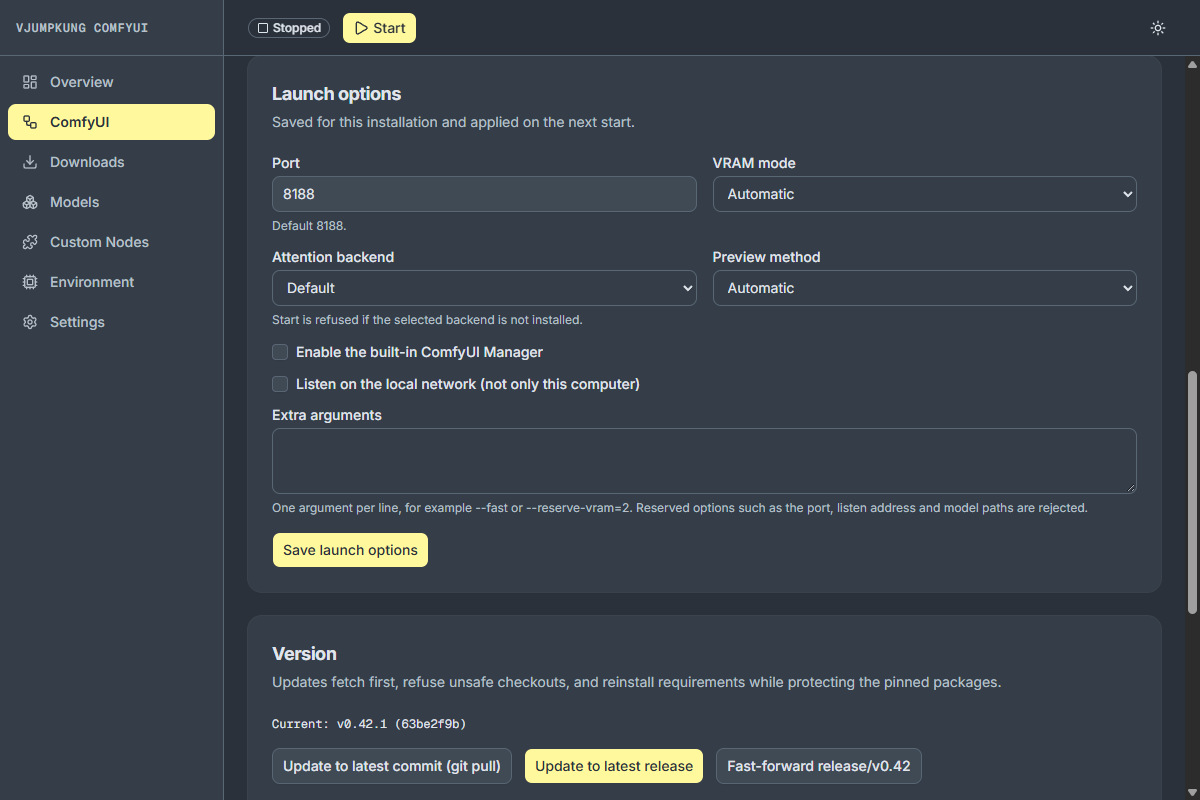Click the VJUMPKUNG COMFYUI title text
The width and height of the screenshot is (1200, 800).
[82, 28]
